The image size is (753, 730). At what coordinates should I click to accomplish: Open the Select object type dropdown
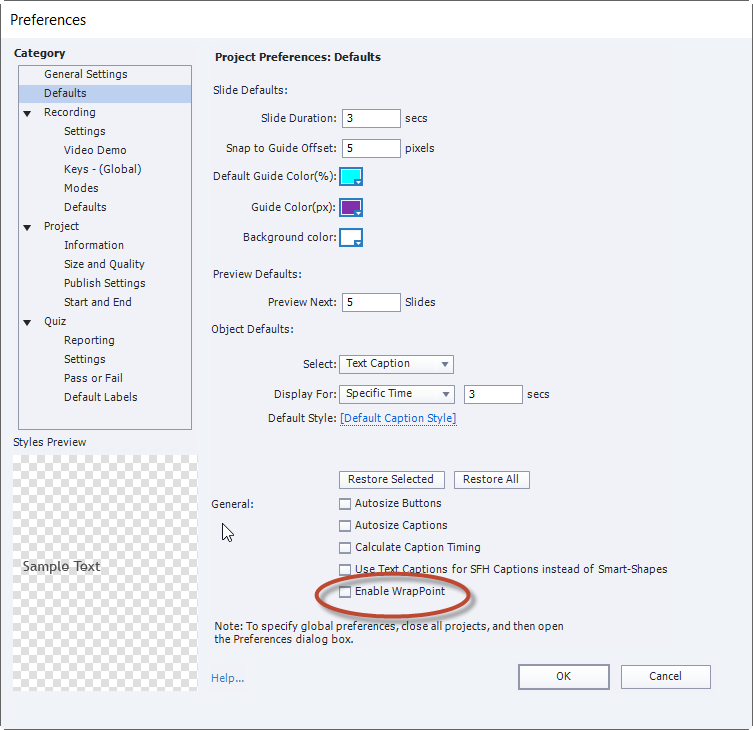tap(396, 364)
